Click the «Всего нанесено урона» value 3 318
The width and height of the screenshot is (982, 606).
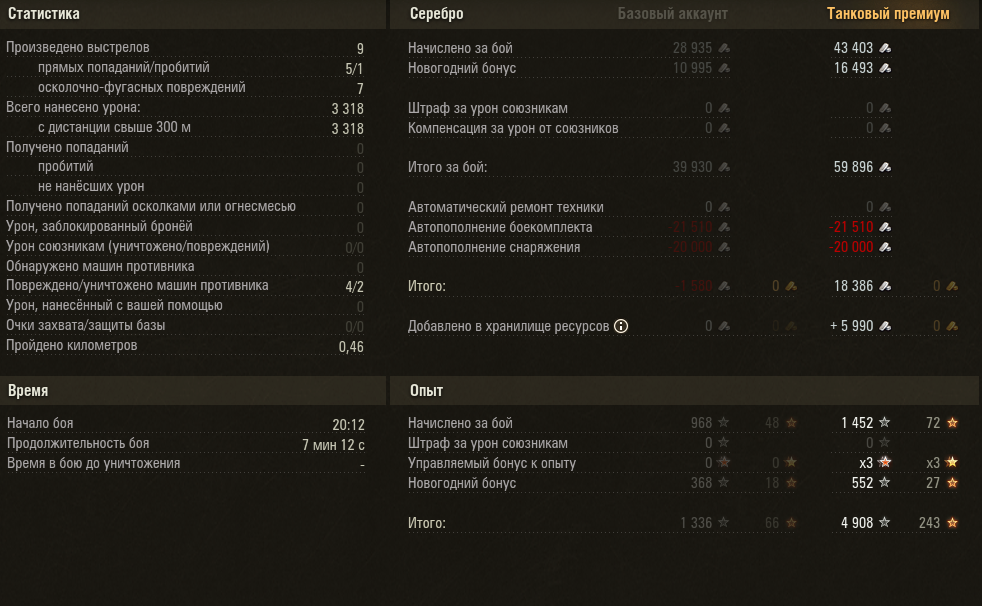(x=347, y=108)
